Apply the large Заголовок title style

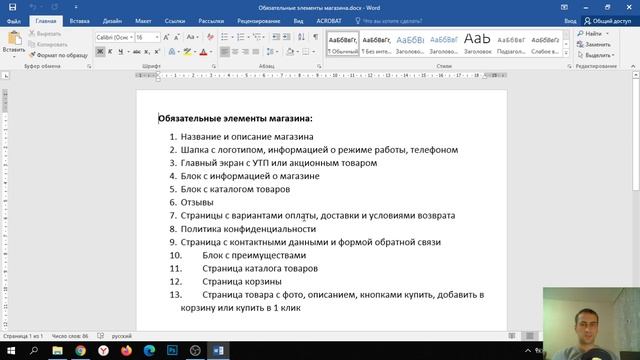coord(477,44)
